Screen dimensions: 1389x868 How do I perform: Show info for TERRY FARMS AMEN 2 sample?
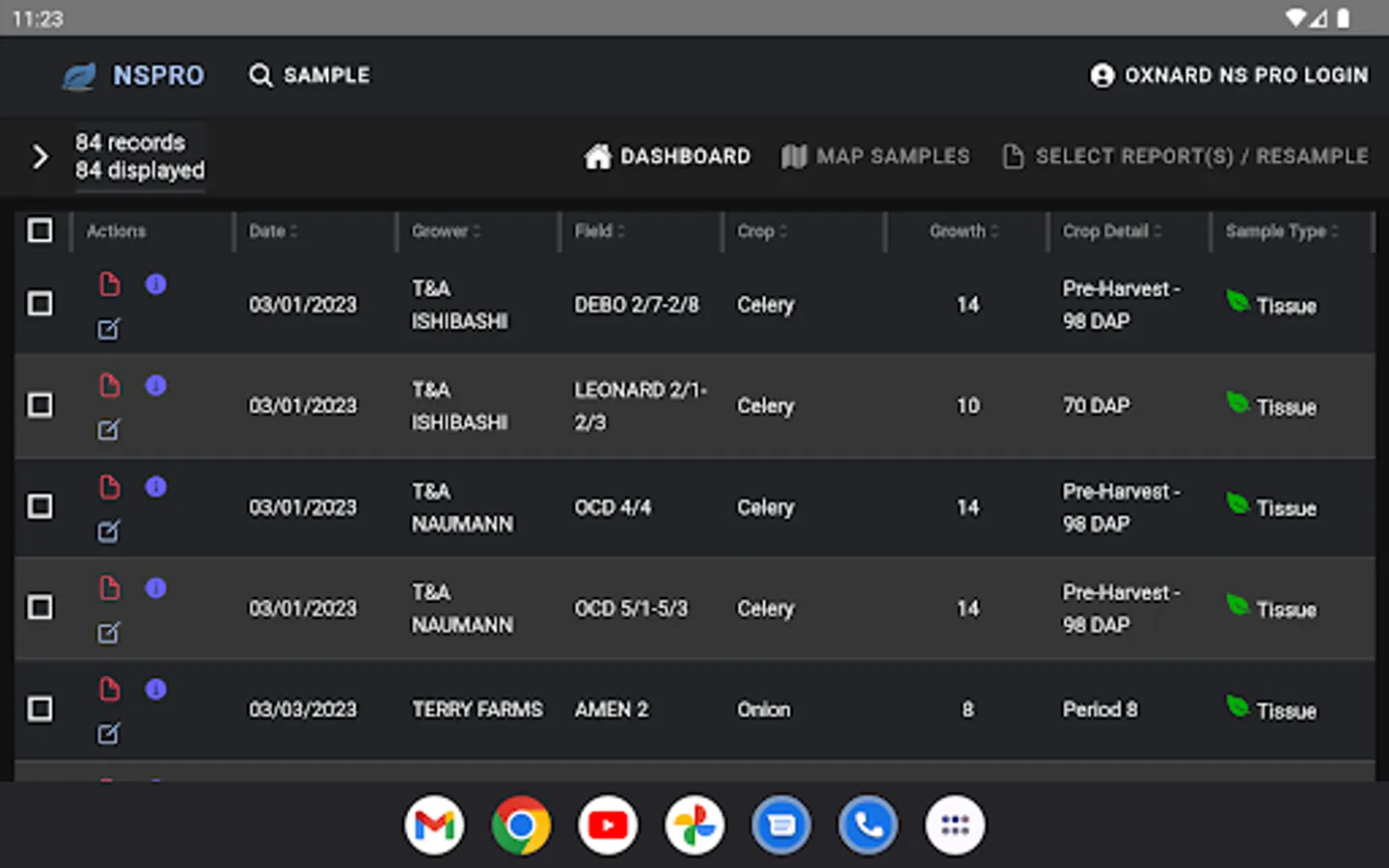click(155, 690)
